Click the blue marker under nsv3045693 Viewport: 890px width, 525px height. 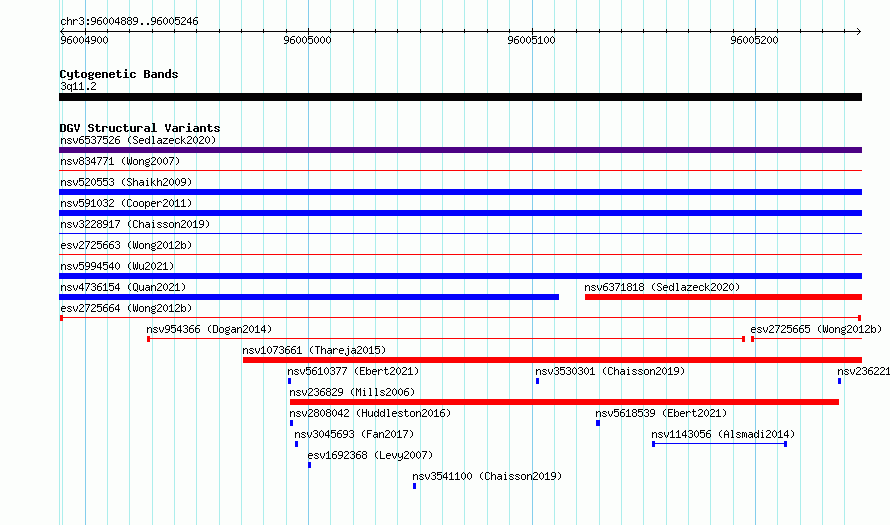(x=296, y=444)
